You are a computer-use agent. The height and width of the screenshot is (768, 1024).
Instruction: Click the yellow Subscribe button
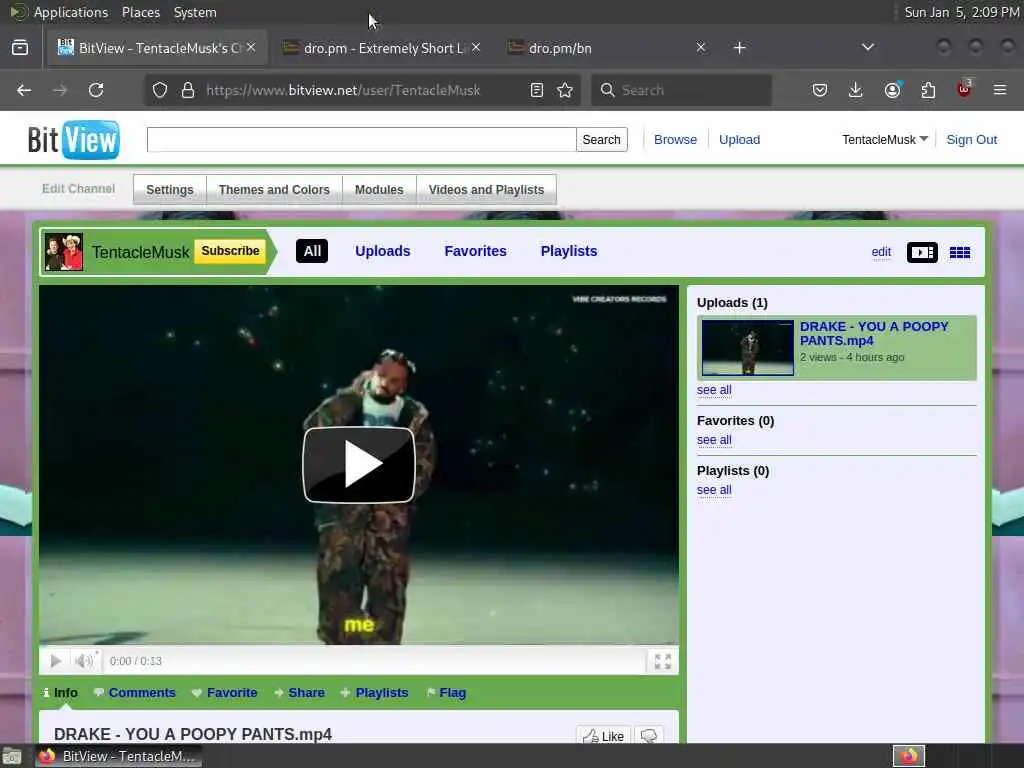(230, 251)
